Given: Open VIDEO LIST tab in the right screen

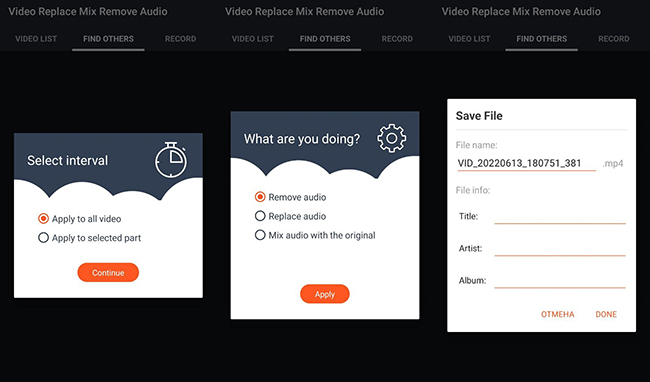Looking at the screenshot, I should (469, 39).
